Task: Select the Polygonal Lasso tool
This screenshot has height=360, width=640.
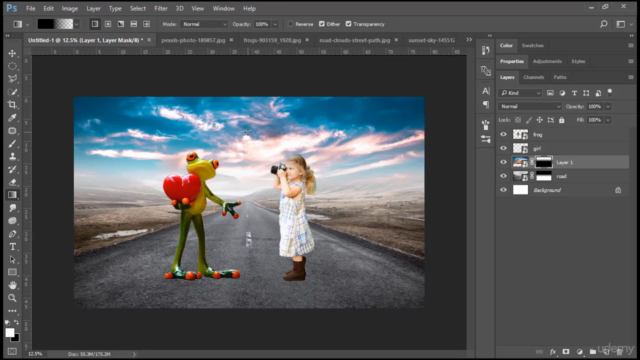Action: pos(12,79)
